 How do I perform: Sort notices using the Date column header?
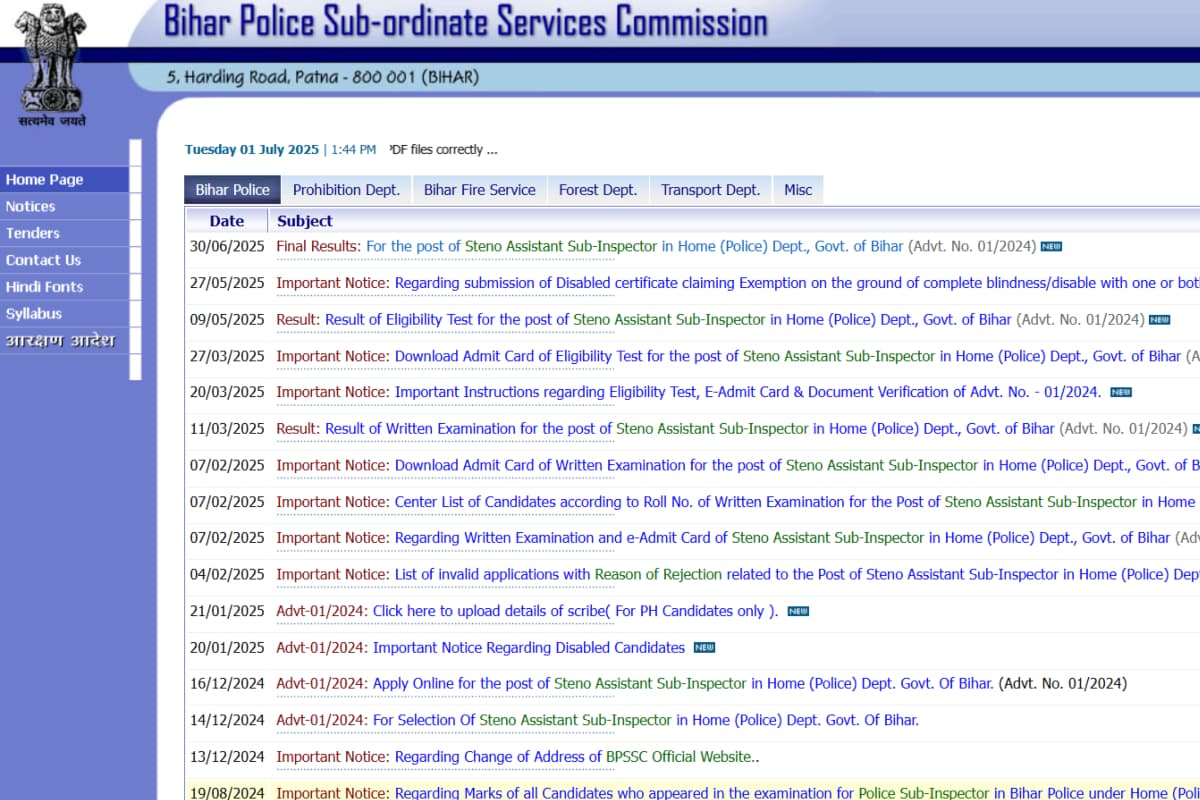[227, 220]
